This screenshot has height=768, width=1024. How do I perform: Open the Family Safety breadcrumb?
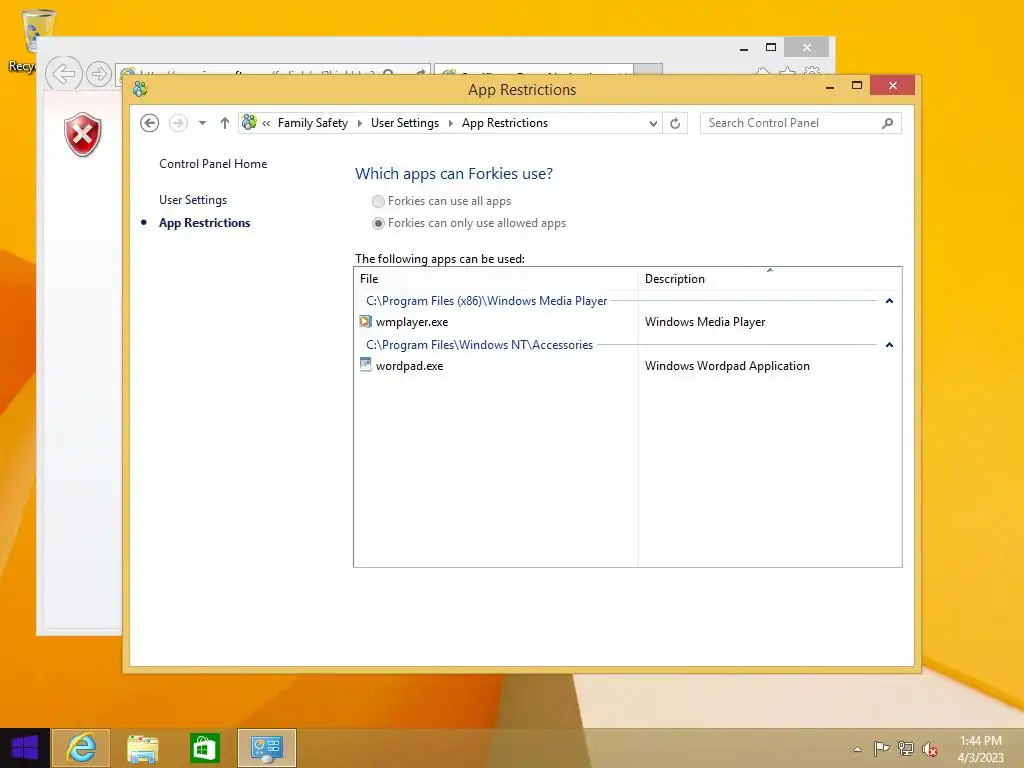313,123
